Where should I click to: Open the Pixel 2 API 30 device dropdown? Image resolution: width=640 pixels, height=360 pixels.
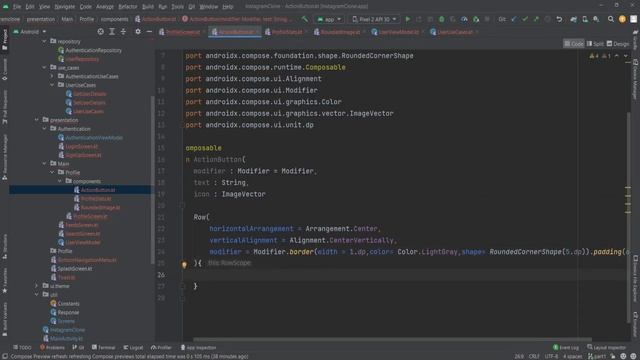point(373,19)
